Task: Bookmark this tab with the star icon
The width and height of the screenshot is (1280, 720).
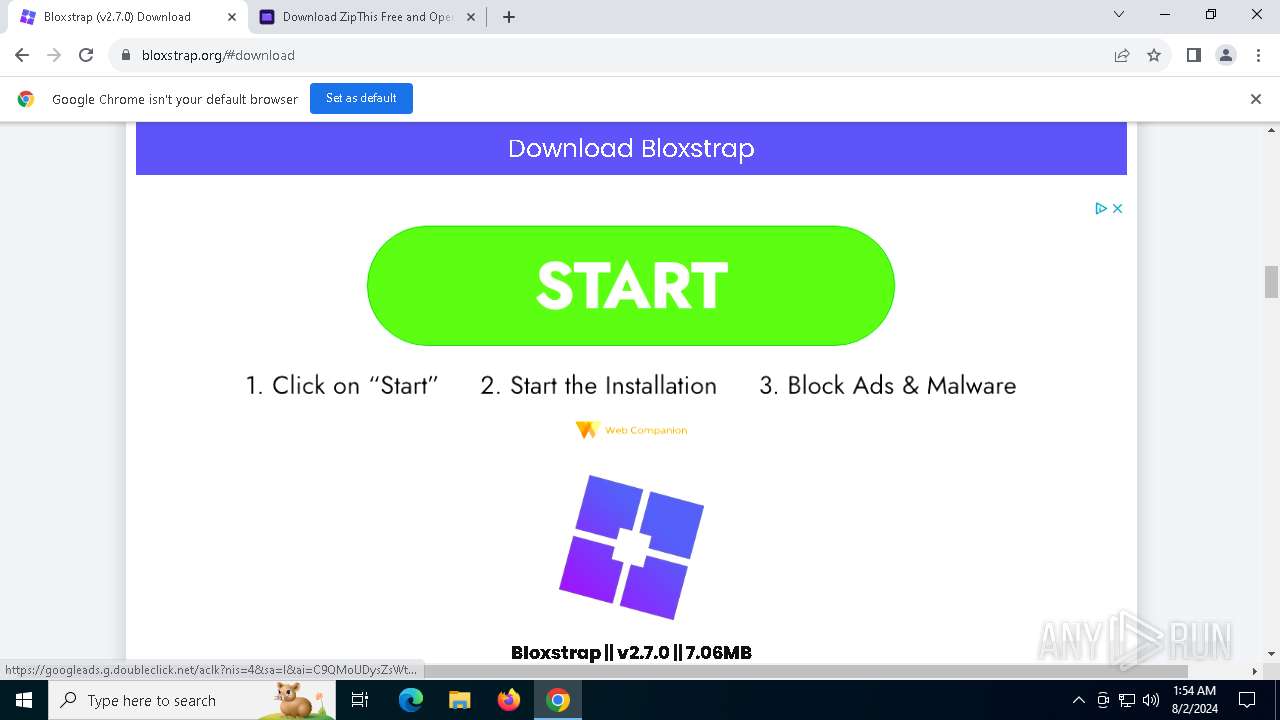Action: click(1154, 55)
